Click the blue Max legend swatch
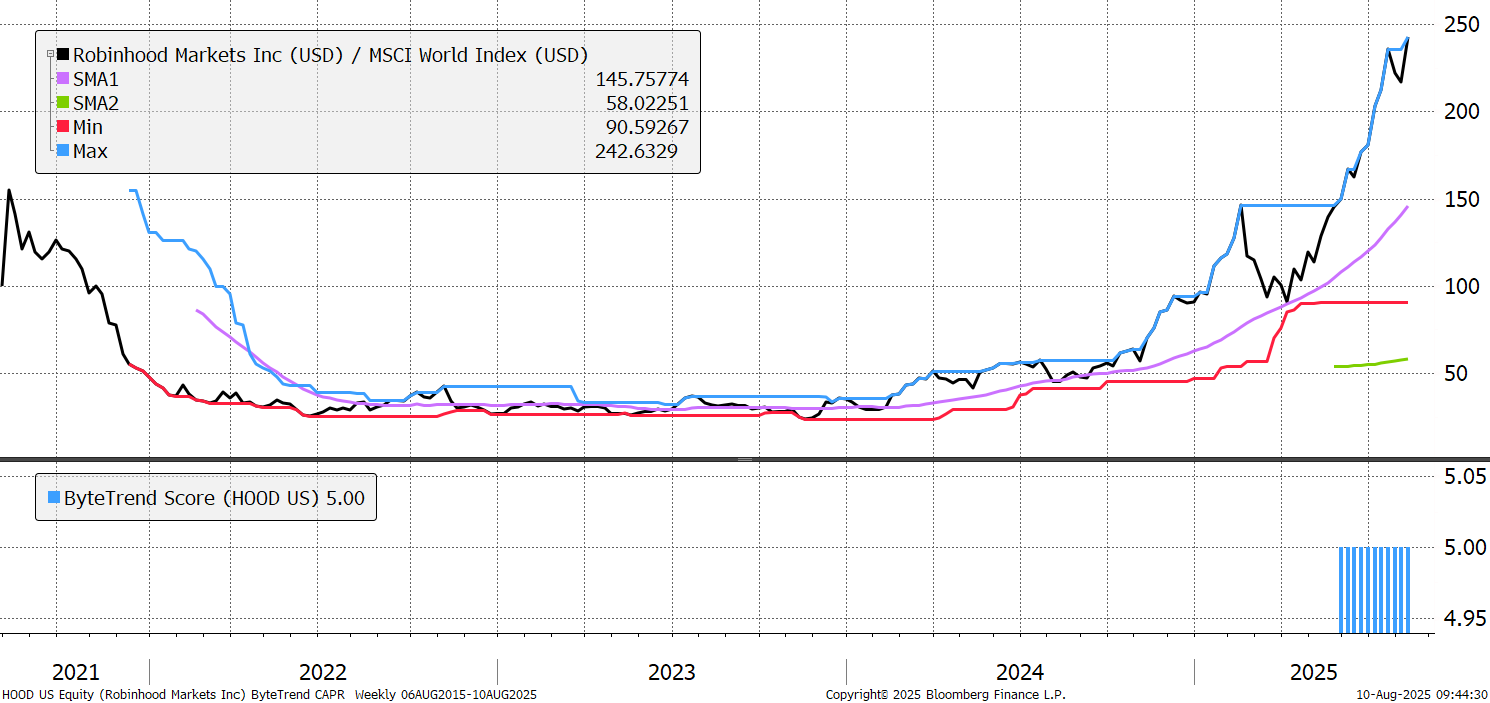This screenshot has height=703, width=1490. click(x=64, y=151)
